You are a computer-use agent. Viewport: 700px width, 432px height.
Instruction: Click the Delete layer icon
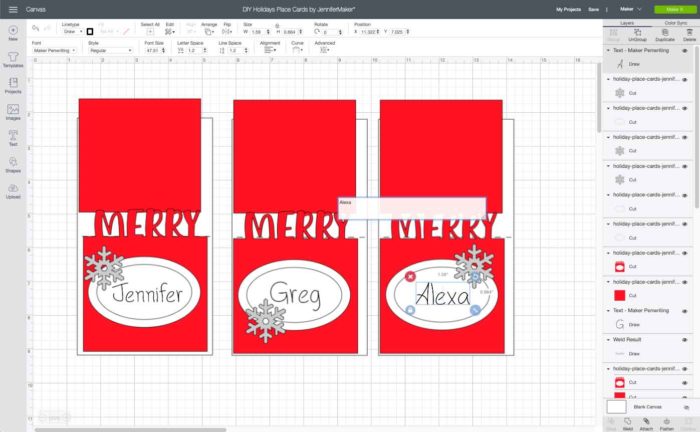689,34
